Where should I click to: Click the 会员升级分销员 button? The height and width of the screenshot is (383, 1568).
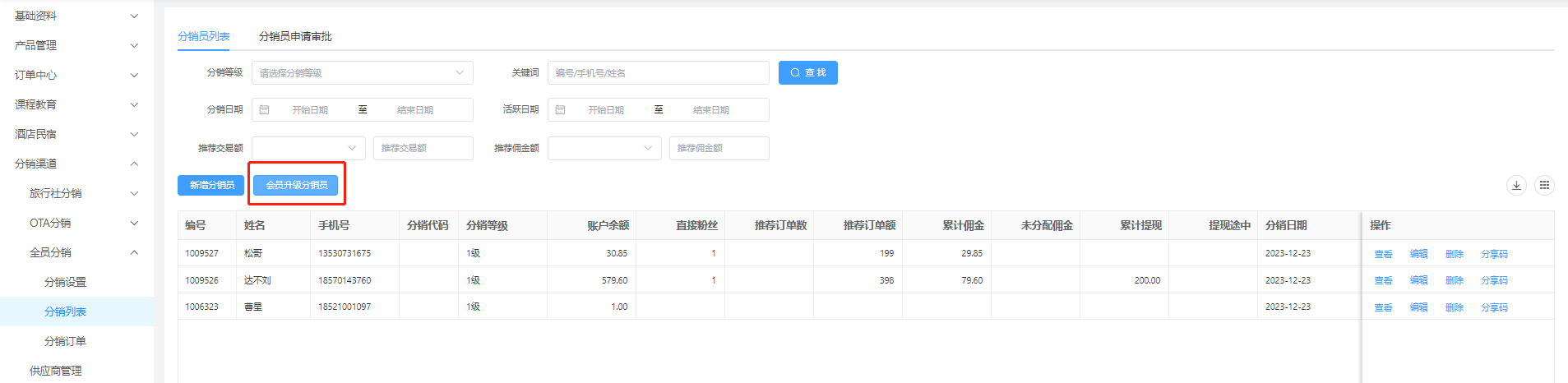coord(296,186)
